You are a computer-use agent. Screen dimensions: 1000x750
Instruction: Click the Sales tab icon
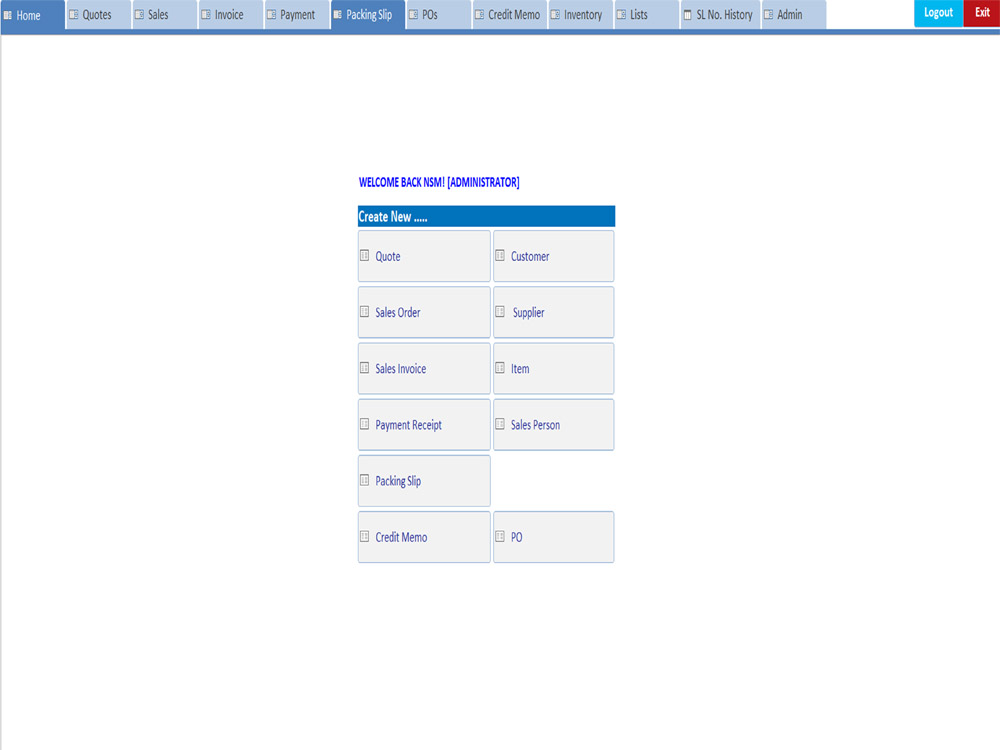click(x=139, y=14)
